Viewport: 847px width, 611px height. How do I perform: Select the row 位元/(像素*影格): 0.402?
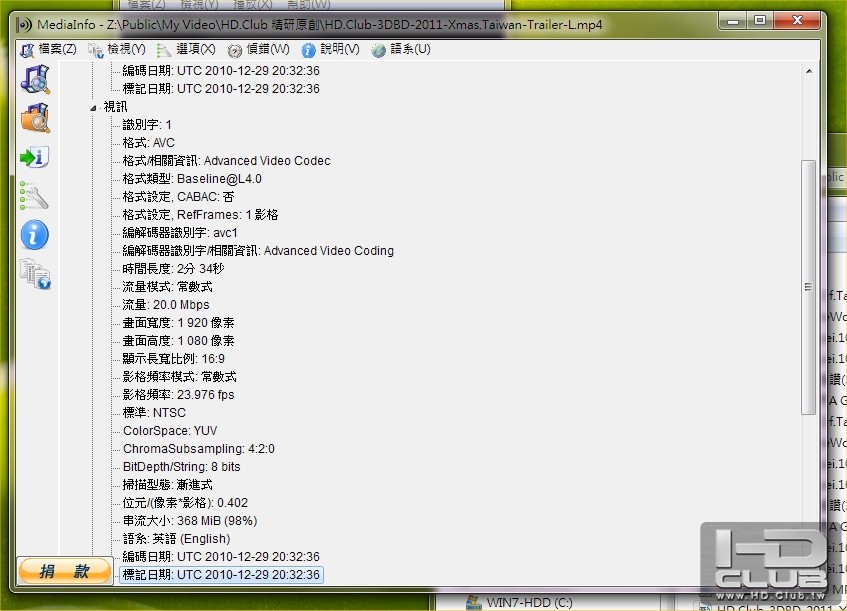tap(185, 503)
